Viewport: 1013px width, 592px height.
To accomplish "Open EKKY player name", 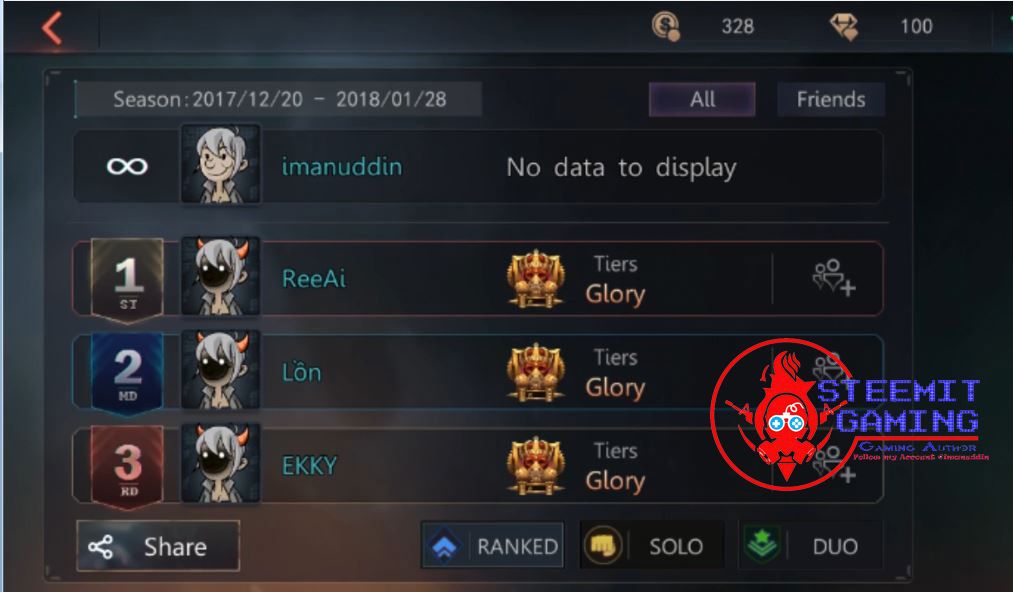I will click(309, 466).
